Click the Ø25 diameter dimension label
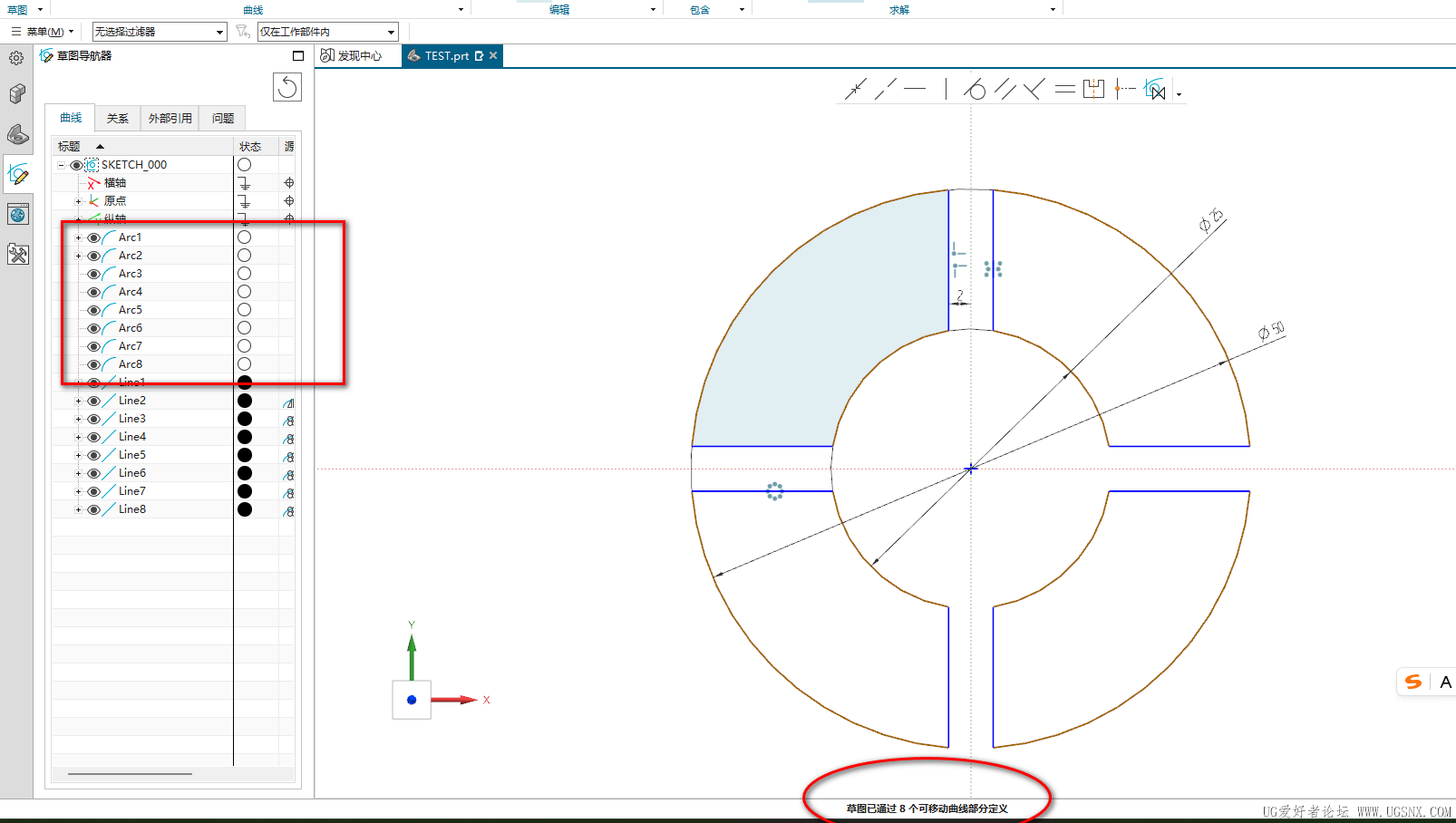The width and height of the screenshot is (1456, 823). pyautogui.click(x=1211, y=220)
